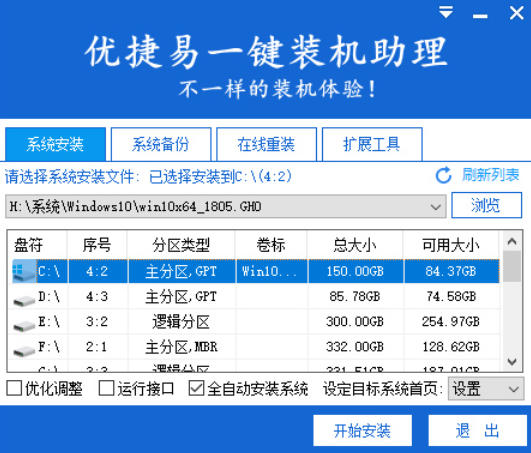This screenshot has height=453, width=531.
Task: Click the 4:2 sequence cell in C:\ row
Action: point(97,271)
